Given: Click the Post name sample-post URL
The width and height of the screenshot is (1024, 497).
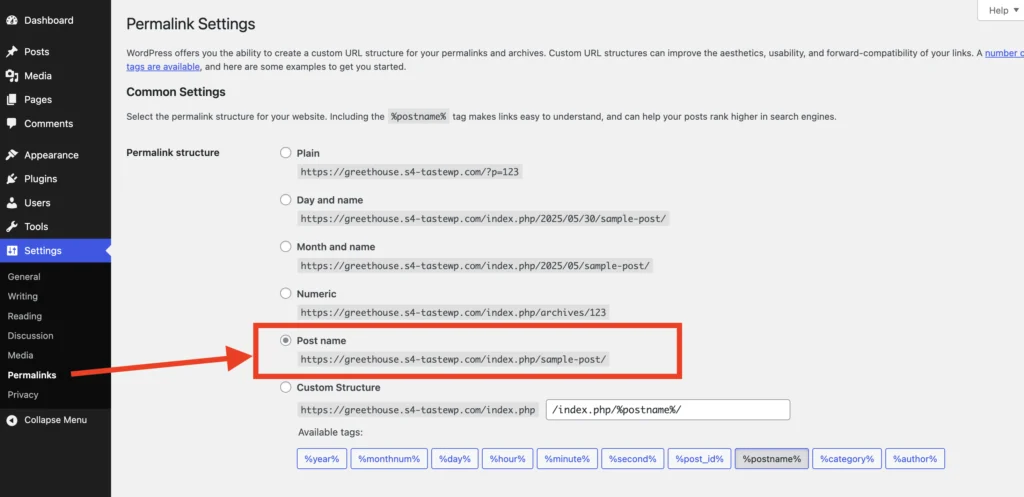Looking at the screenshot, I should pos(454,359).
